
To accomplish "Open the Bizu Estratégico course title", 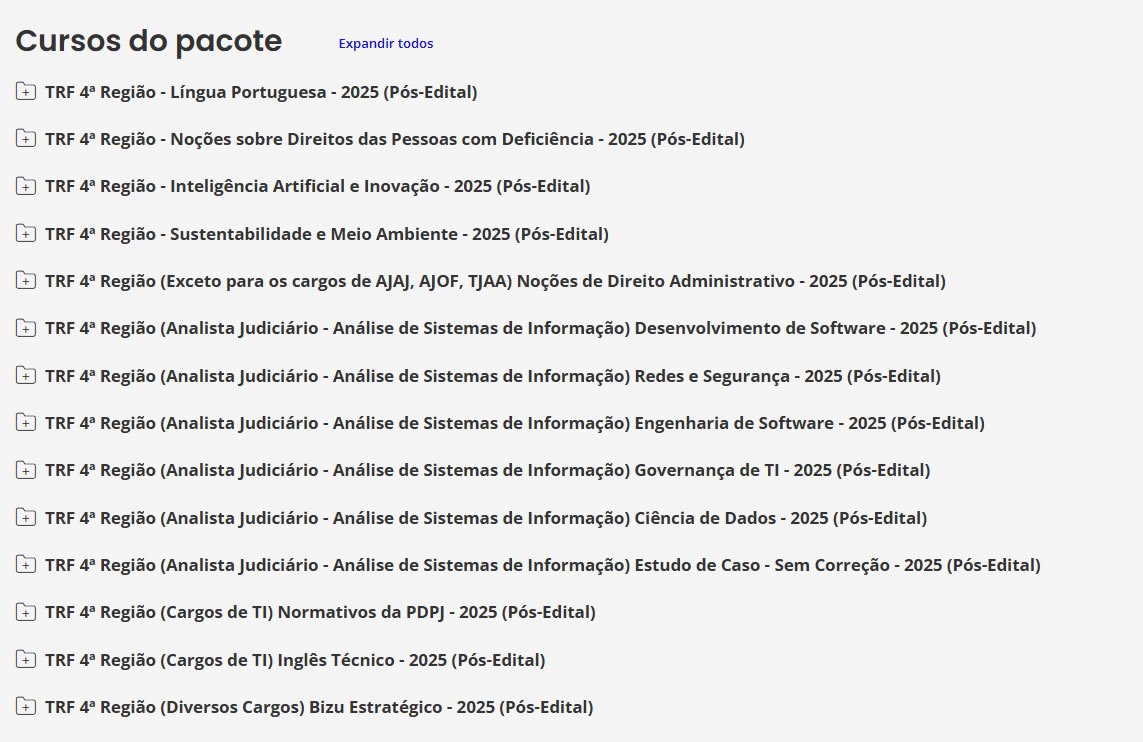I will coord(319,707).
